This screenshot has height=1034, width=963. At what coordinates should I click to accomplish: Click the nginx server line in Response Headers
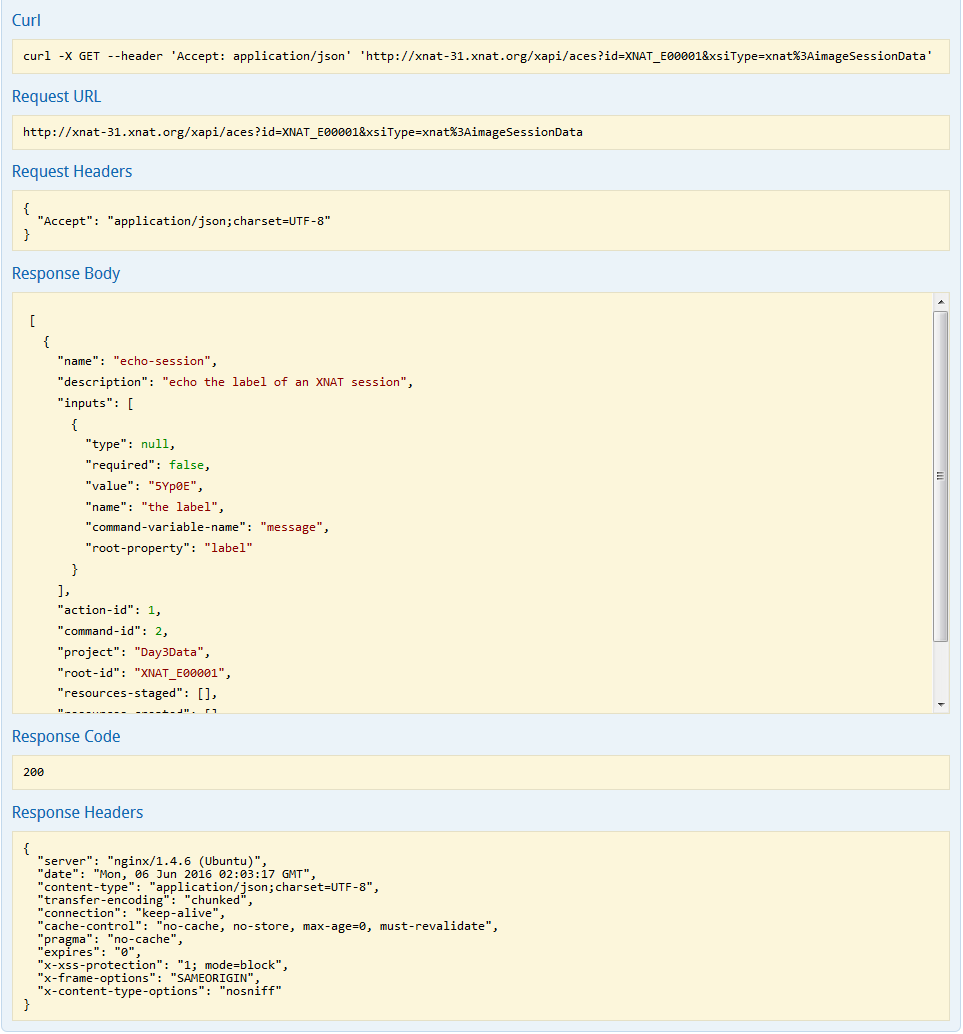click(x=150, y=860)
